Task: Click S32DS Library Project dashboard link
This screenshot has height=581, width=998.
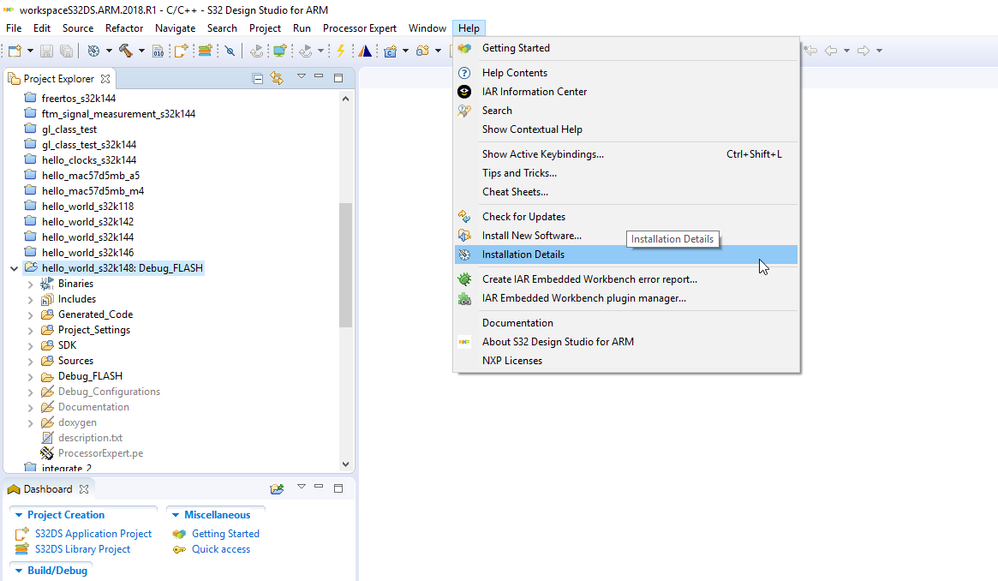Action: [x=83, y=549]
